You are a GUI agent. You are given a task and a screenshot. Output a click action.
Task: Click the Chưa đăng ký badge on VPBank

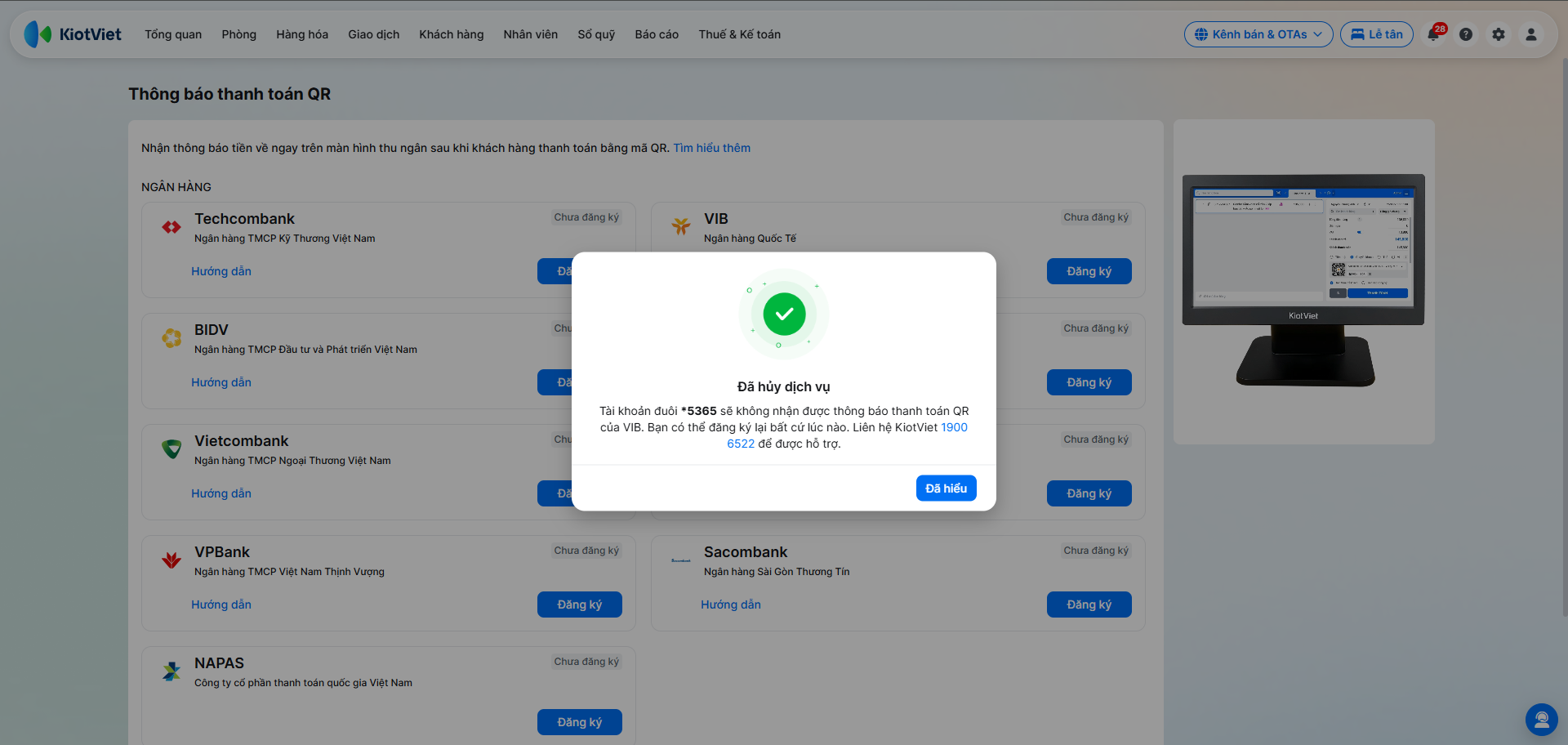(x=586, y=551)
